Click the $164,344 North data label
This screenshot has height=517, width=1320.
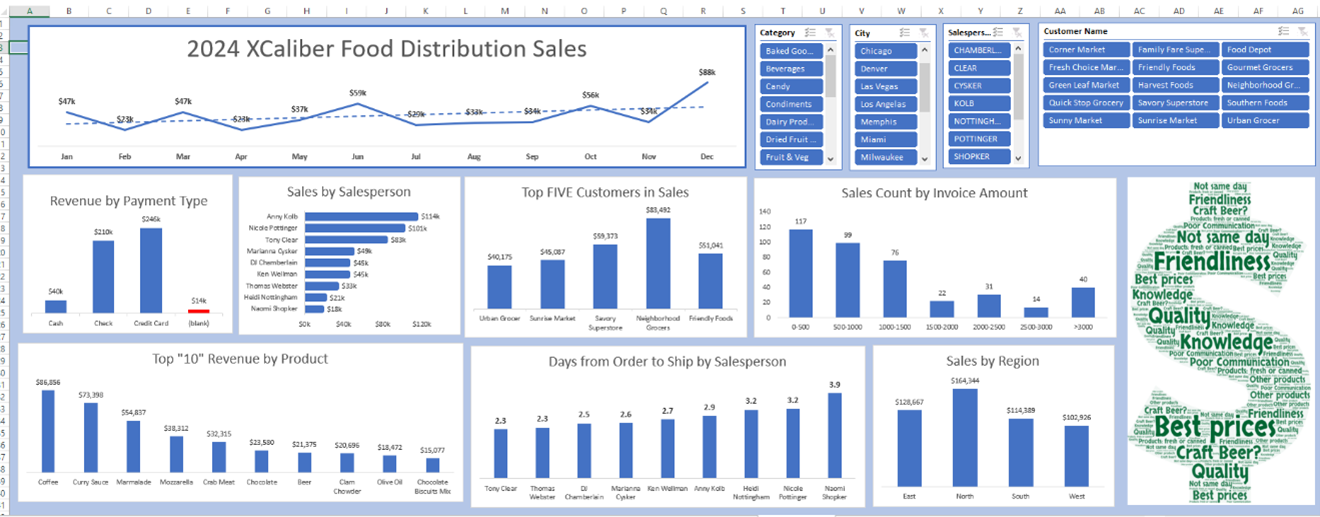[x=965, y=381]
